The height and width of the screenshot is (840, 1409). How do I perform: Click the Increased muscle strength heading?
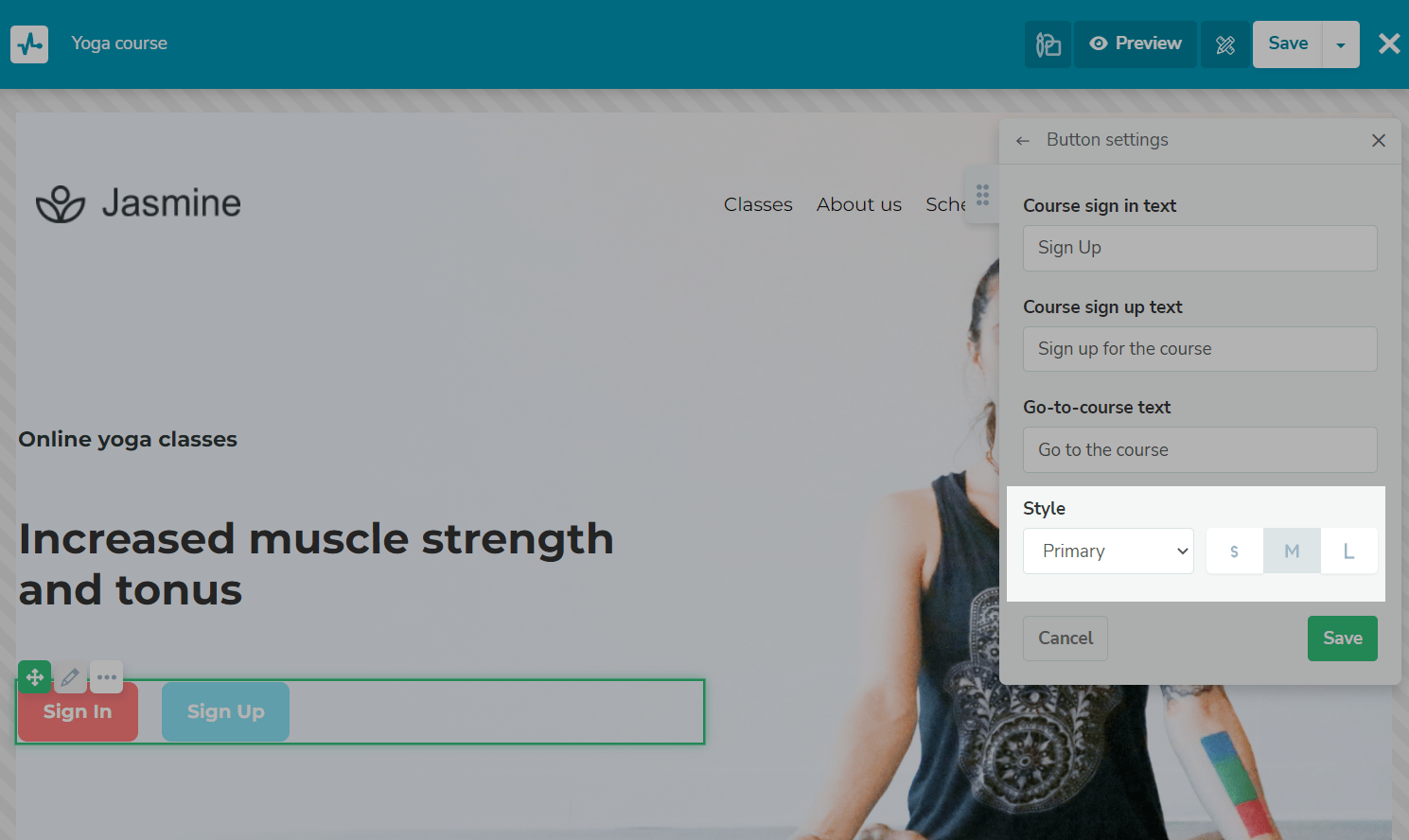[x=316, y=565]
